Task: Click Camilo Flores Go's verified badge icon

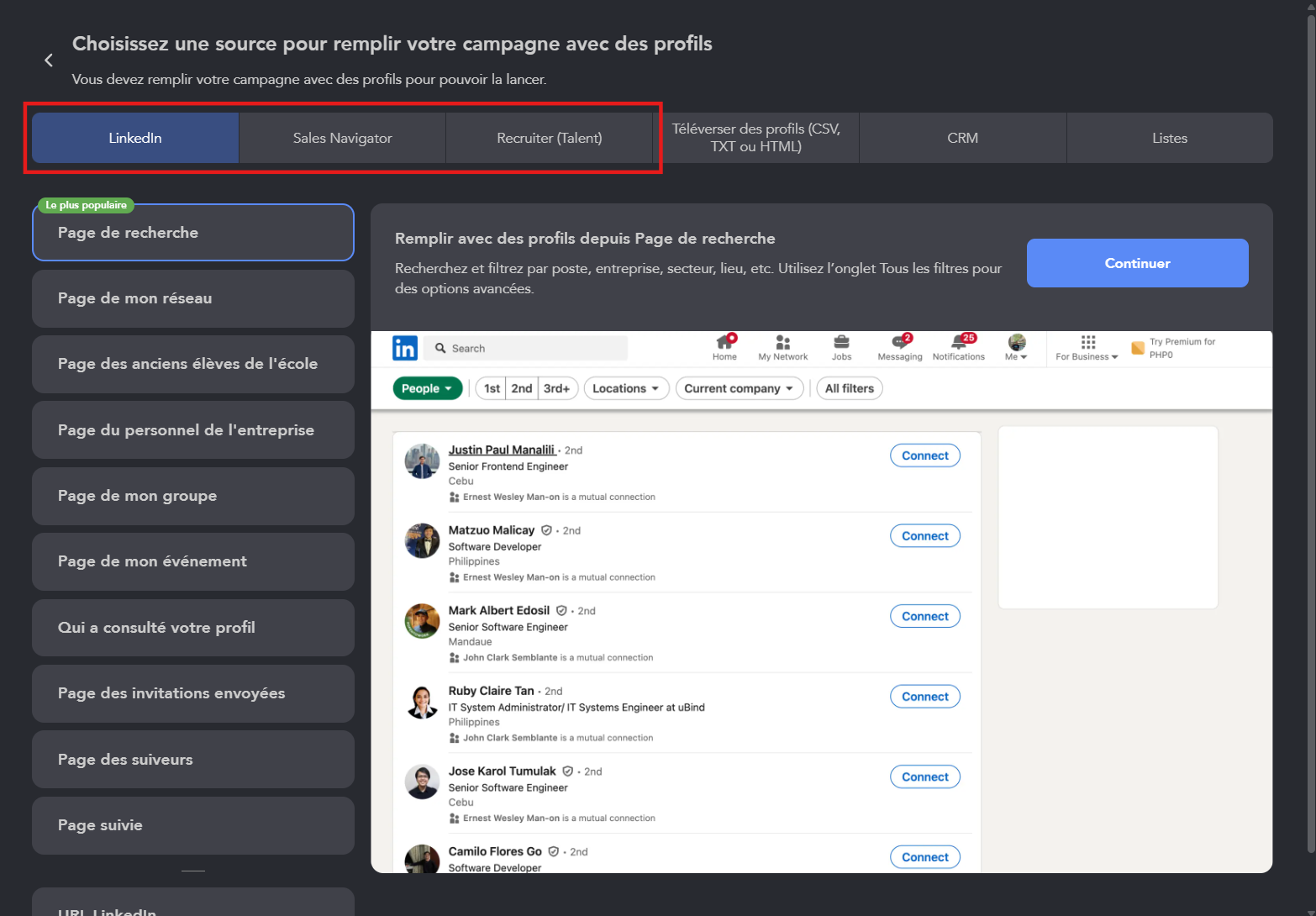Action: click(554, 851)
